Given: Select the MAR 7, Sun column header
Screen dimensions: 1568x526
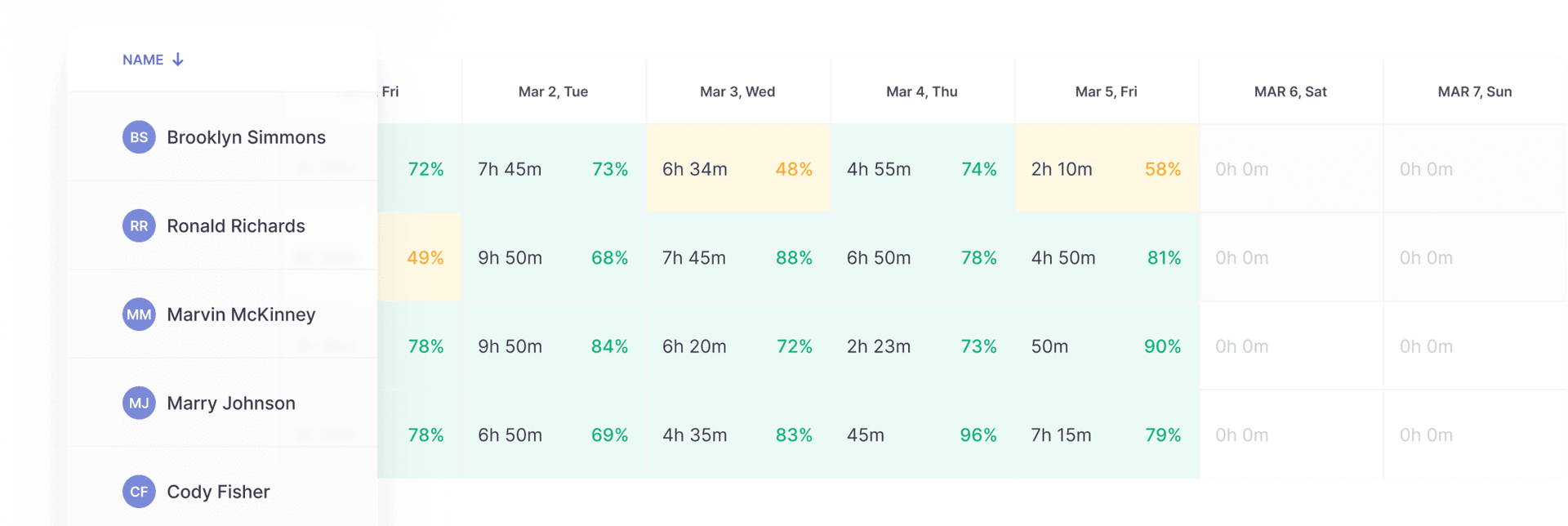Looking at the screenshot, I should 1475,91.
